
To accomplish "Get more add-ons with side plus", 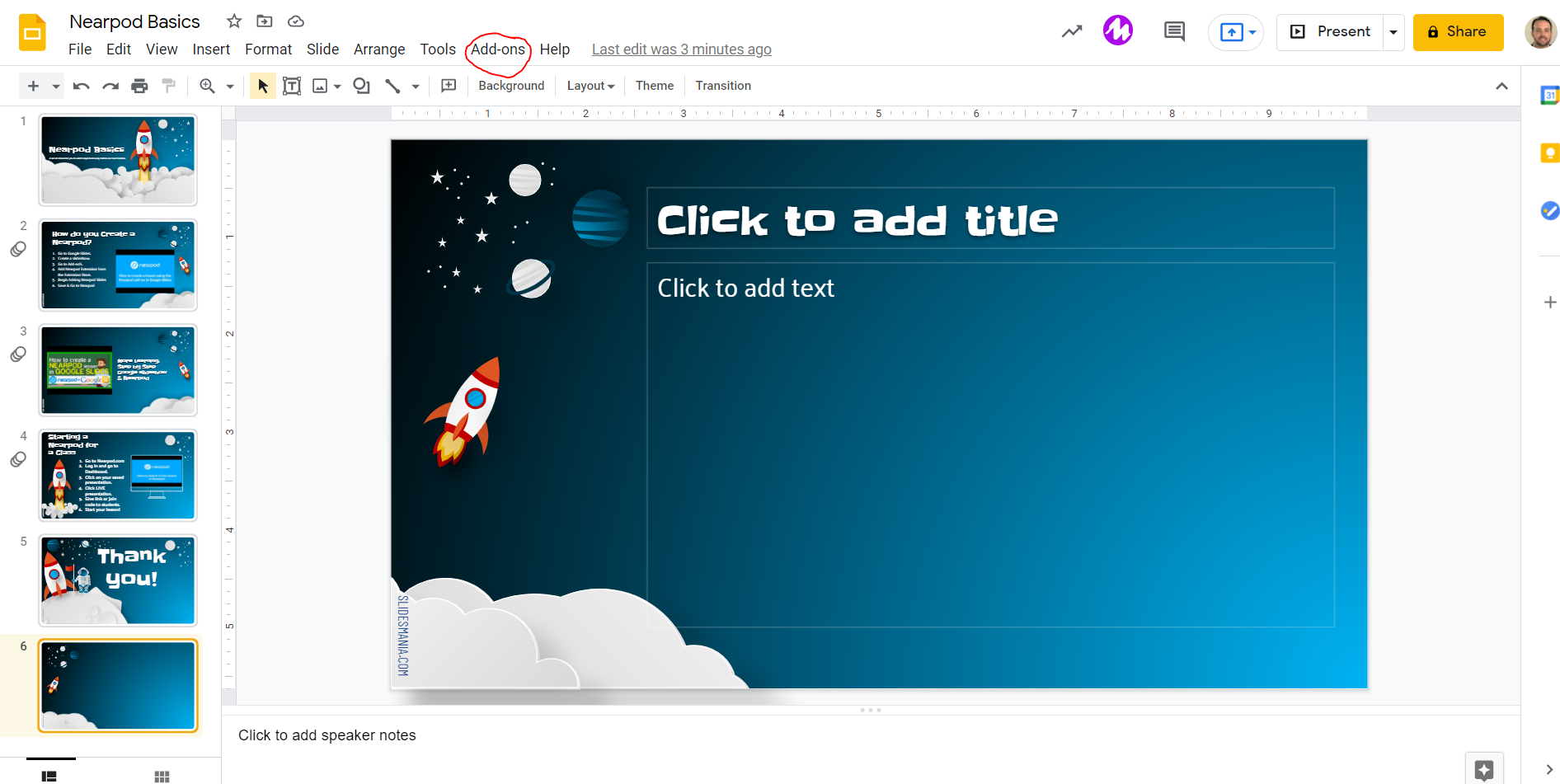I will click(x=1550, y=303).
